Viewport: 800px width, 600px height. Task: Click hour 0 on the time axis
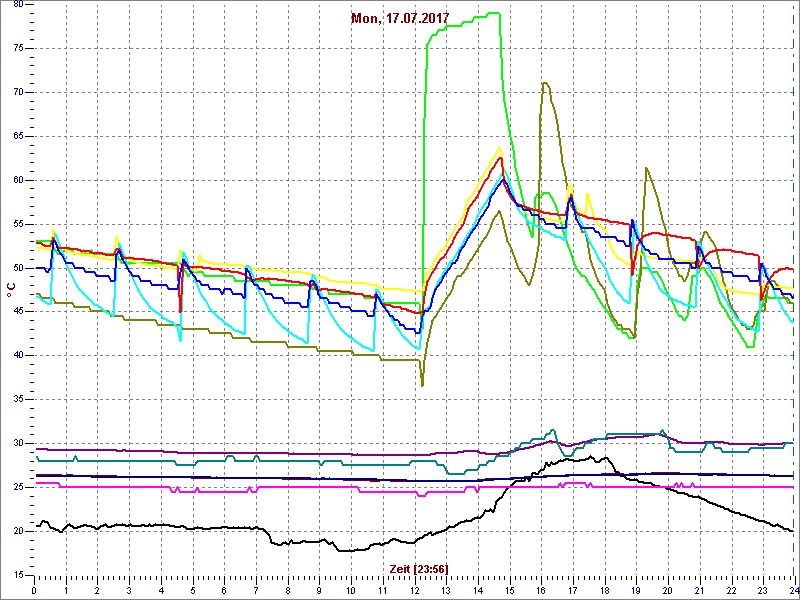point(34,589)
